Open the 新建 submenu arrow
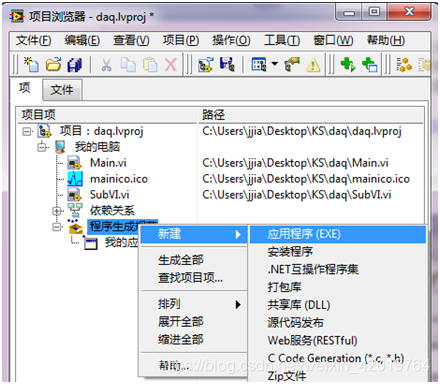This screenshot has width=440, height=384. click(238, 234)
